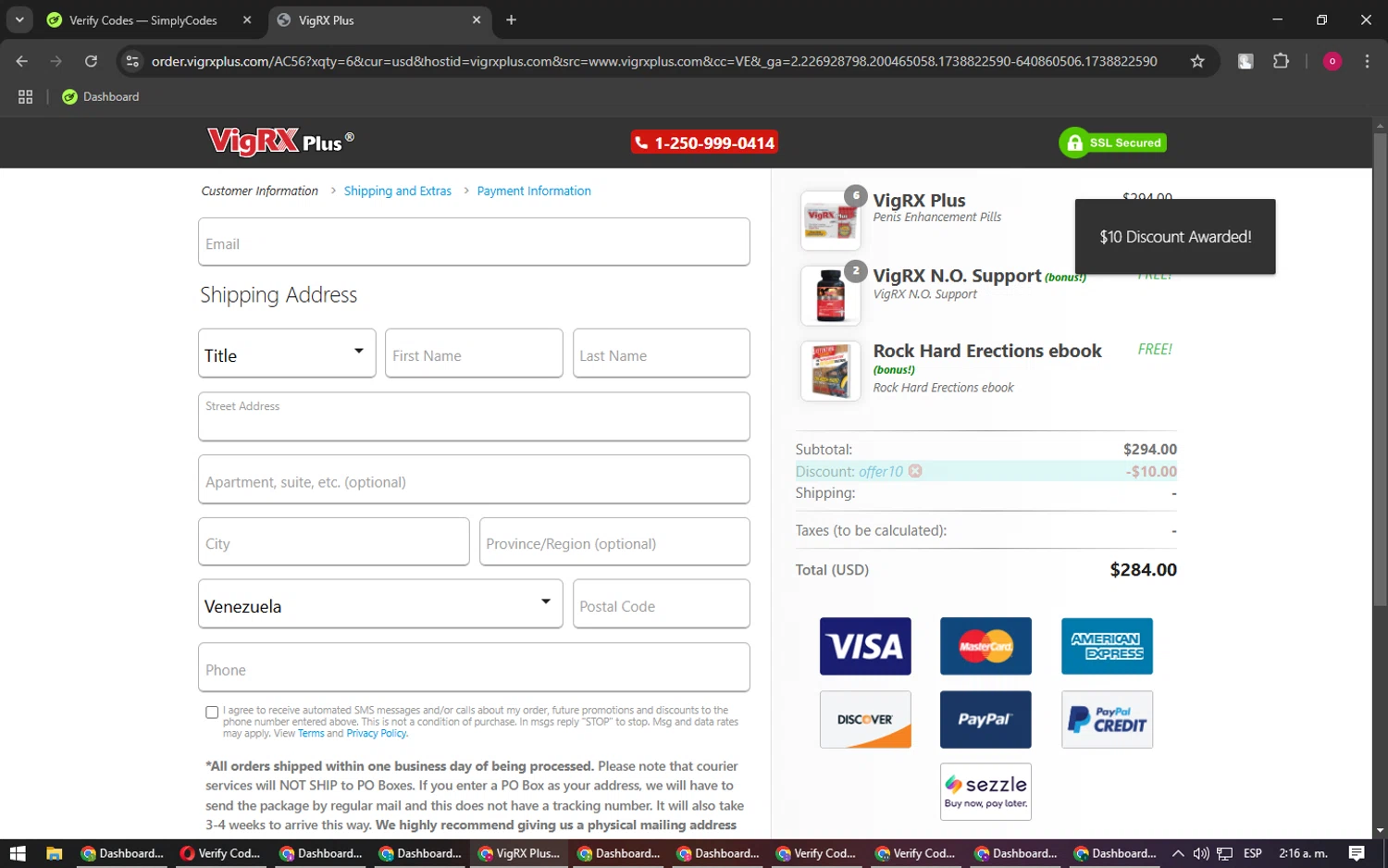
Task: Reload the current page
Action: (91, 61)
